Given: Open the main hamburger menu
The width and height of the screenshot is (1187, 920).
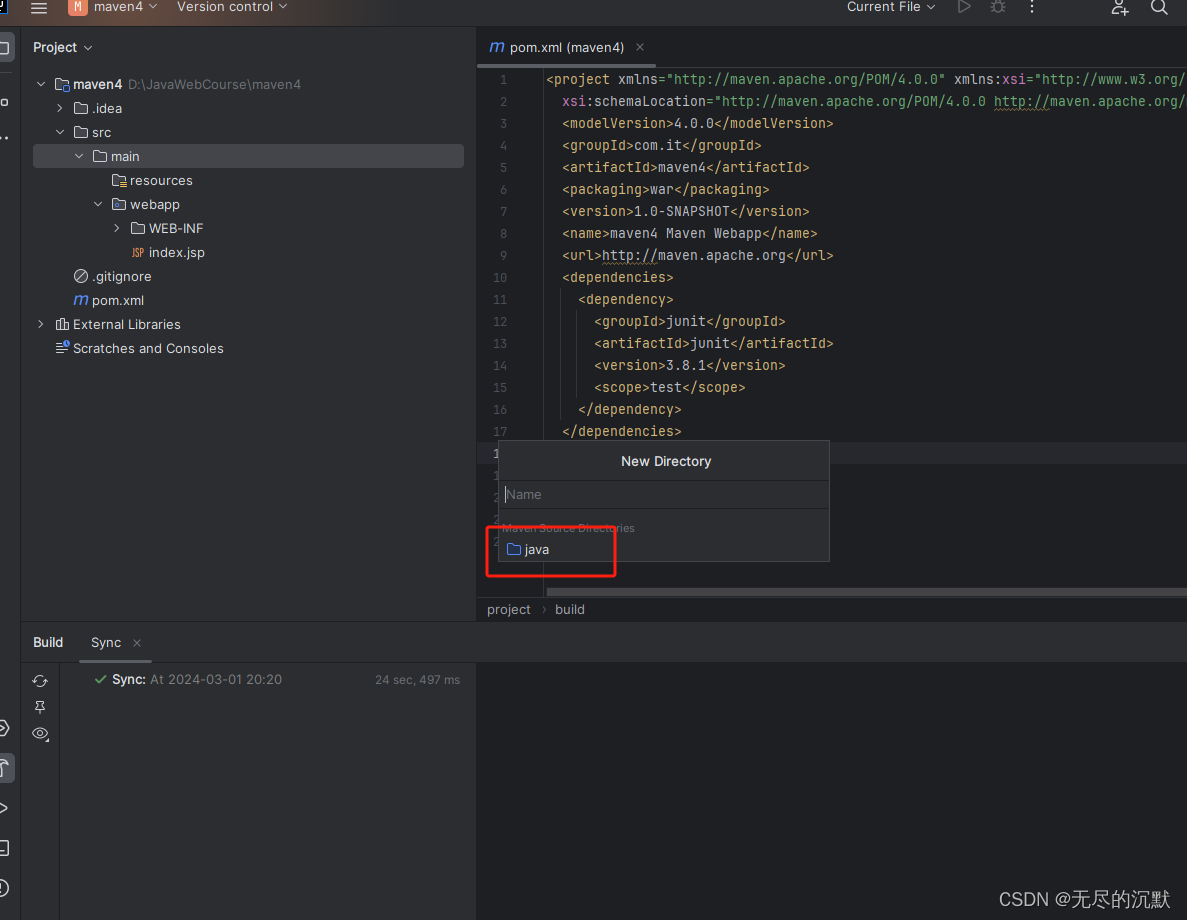Looking at the screenshot, I should click(x=39, y=8).
